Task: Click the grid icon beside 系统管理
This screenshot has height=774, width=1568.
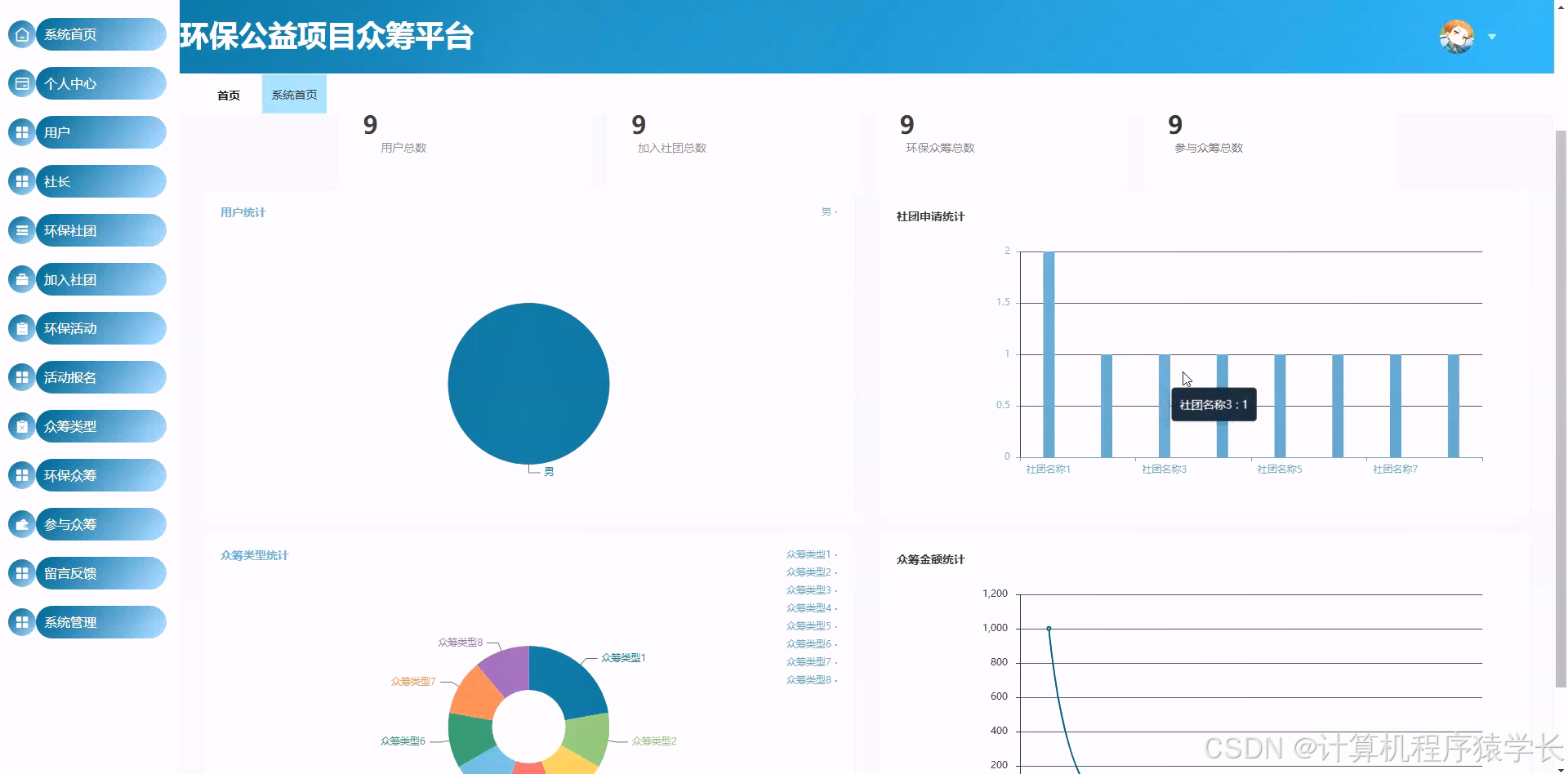Action: point(22,622)
